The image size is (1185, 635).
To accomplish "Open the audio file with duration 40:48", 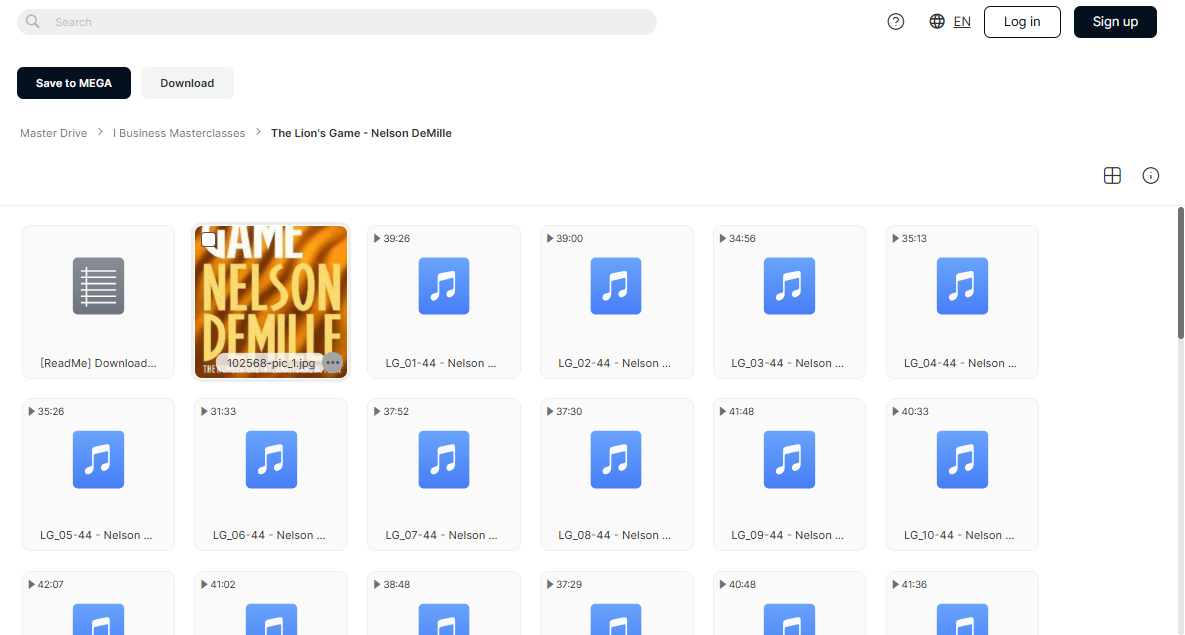I will point(789,603).
